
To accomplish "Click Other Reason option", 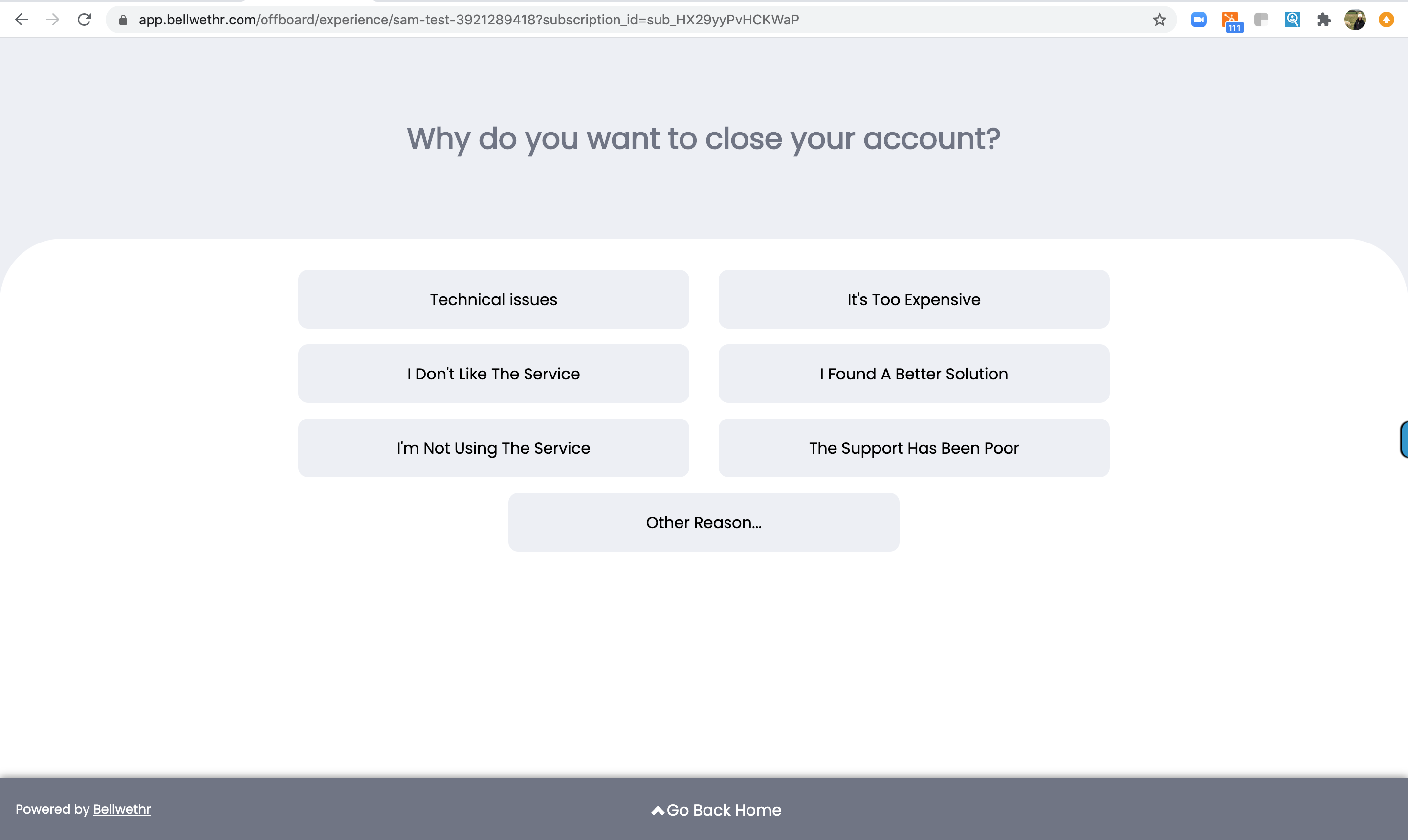I will coord(704,522).
